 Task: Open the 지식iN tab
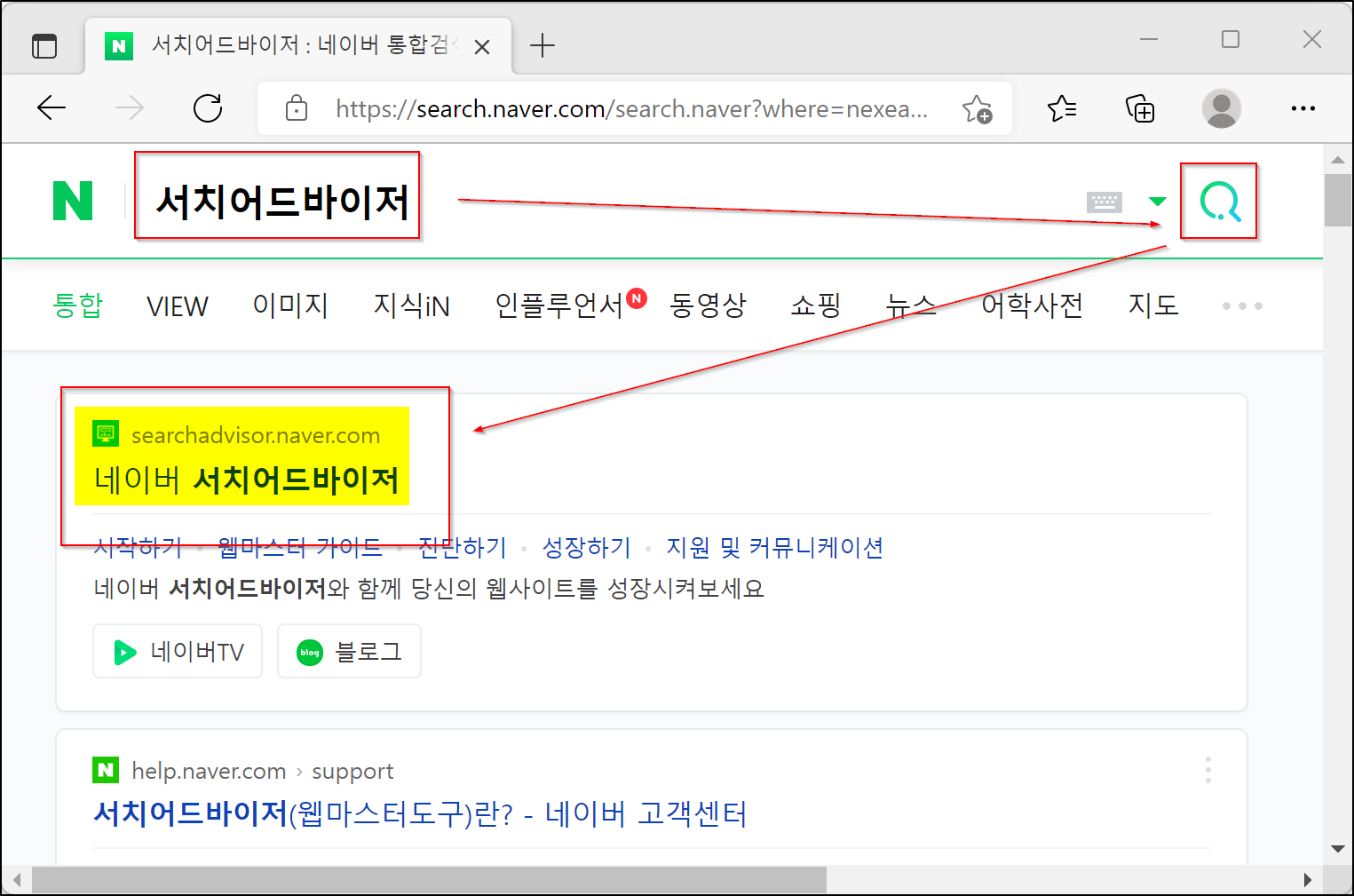click(411, 305)
